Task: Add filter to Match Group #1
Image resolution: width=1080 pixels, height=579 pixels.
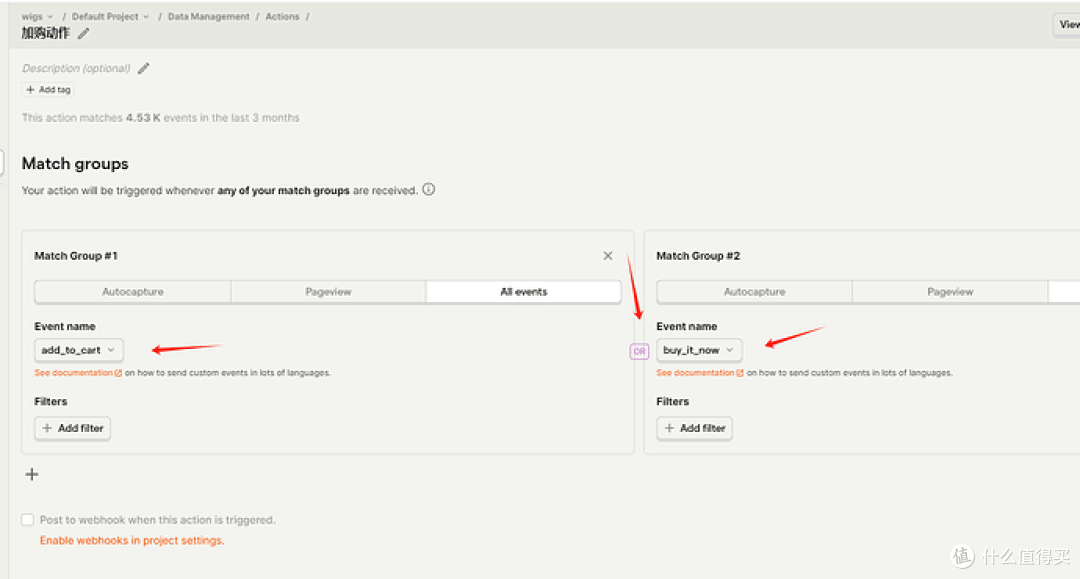Action: [72, 428]
